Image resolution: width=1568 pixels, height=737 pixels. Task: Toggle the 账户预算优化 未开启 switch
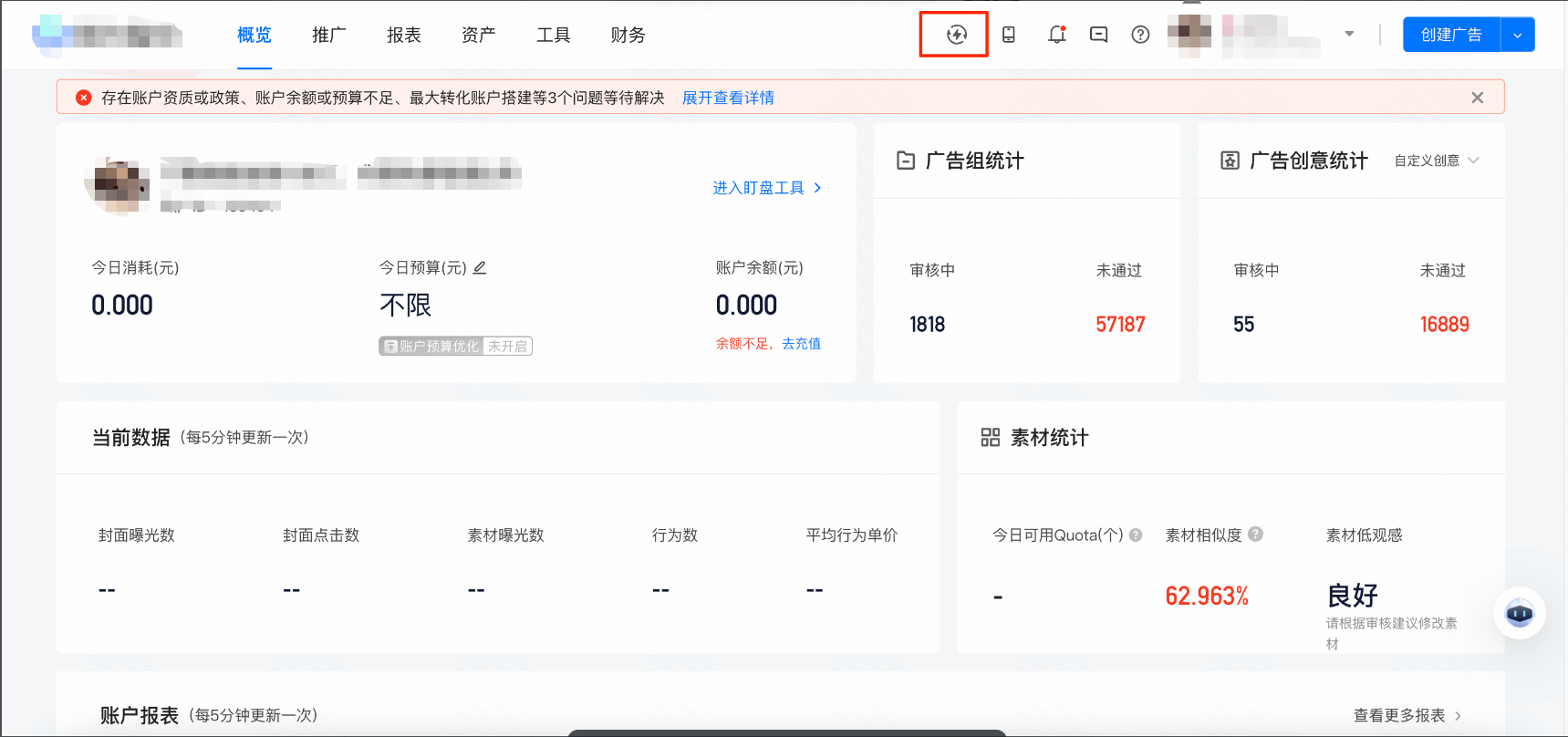click(455, 346)
